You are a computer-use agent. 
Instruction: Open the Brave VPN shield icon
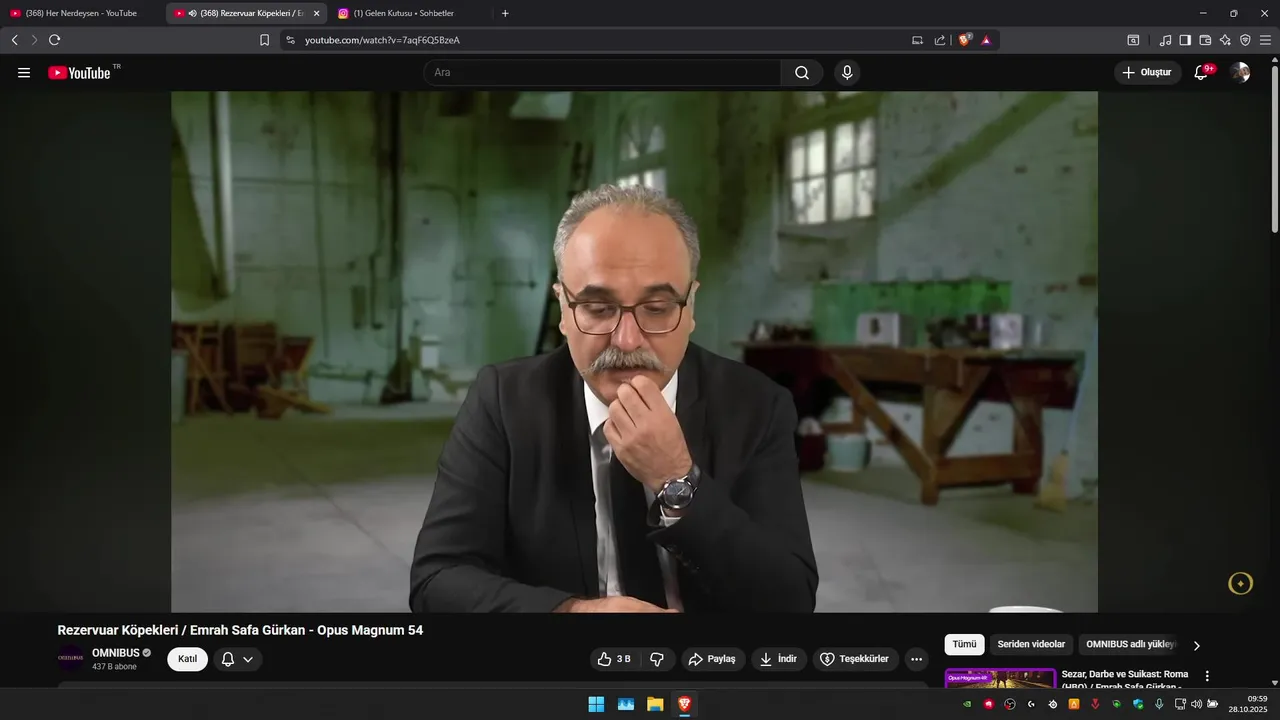(x=1245, y=40)
